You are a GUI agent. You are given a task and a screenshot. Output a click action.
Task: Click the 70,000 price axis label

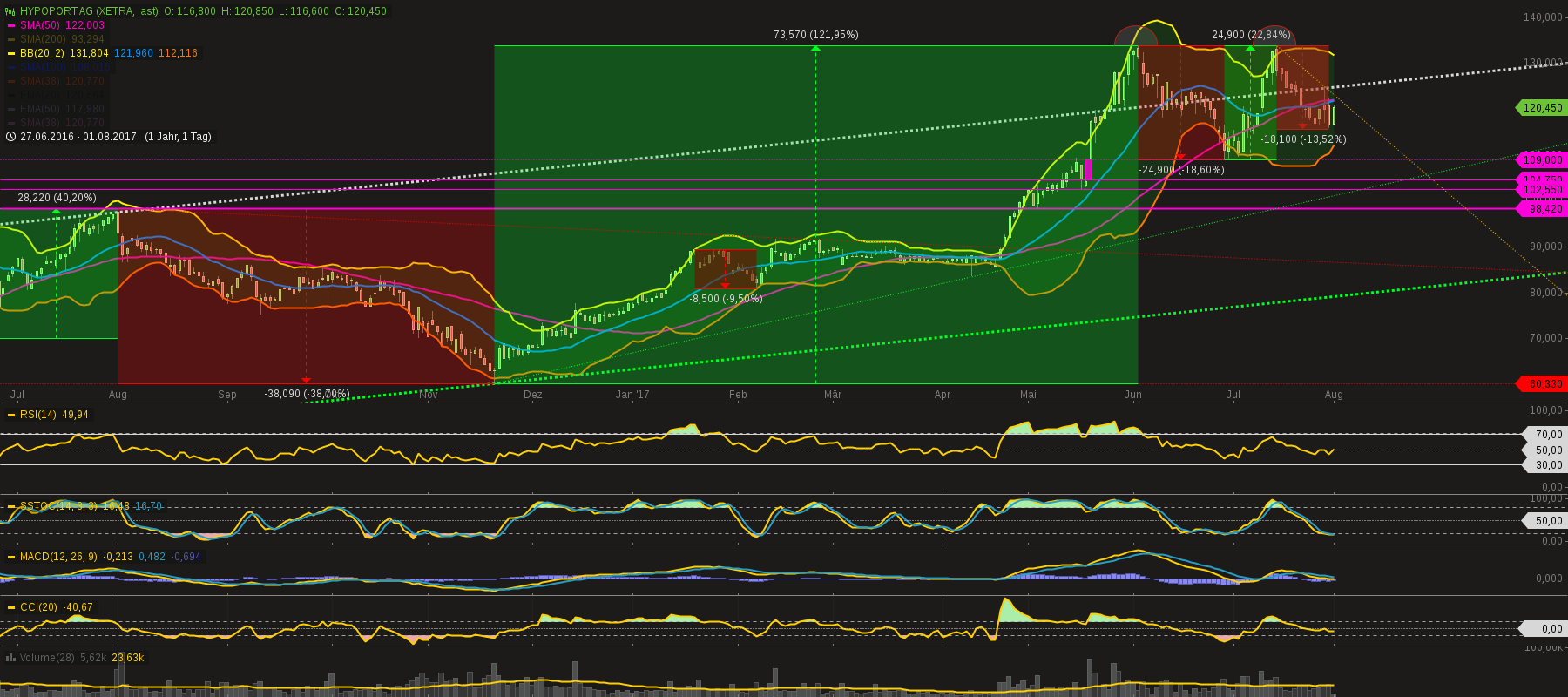1546,338
